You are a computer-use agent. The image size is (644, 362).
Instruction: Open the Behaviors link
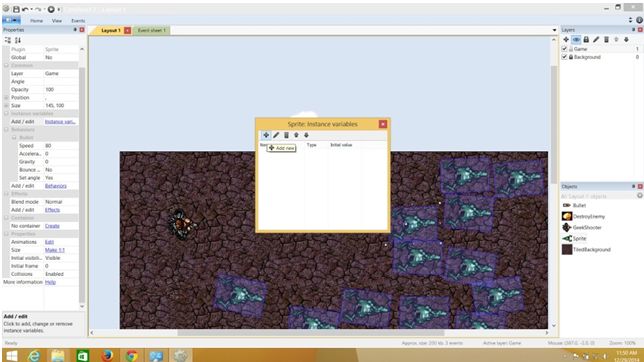pos(55,186)
